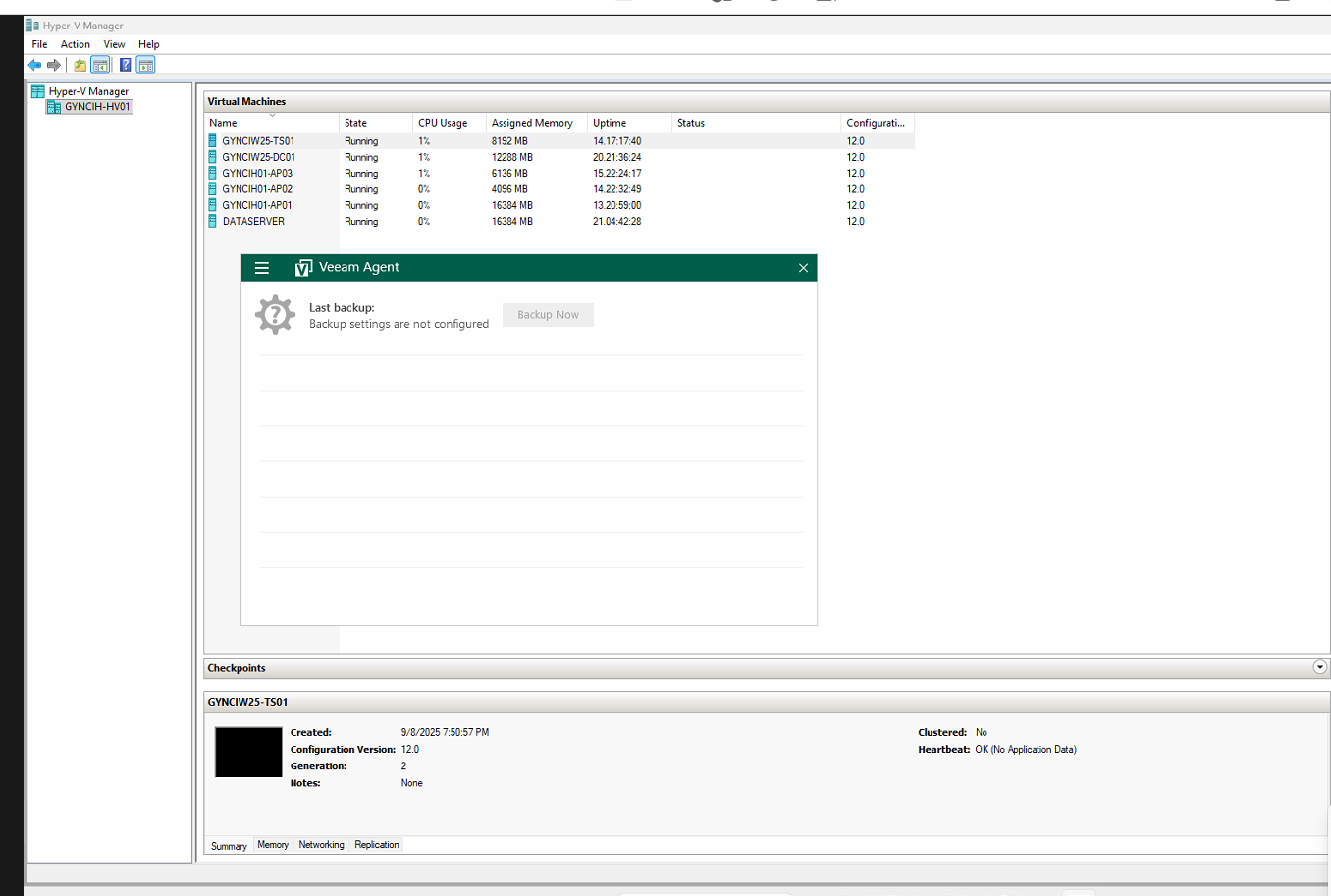Select the GYNCIH01-AP02 virtual machine
This screenshot has width=1331, height=896.
[257, 189]
